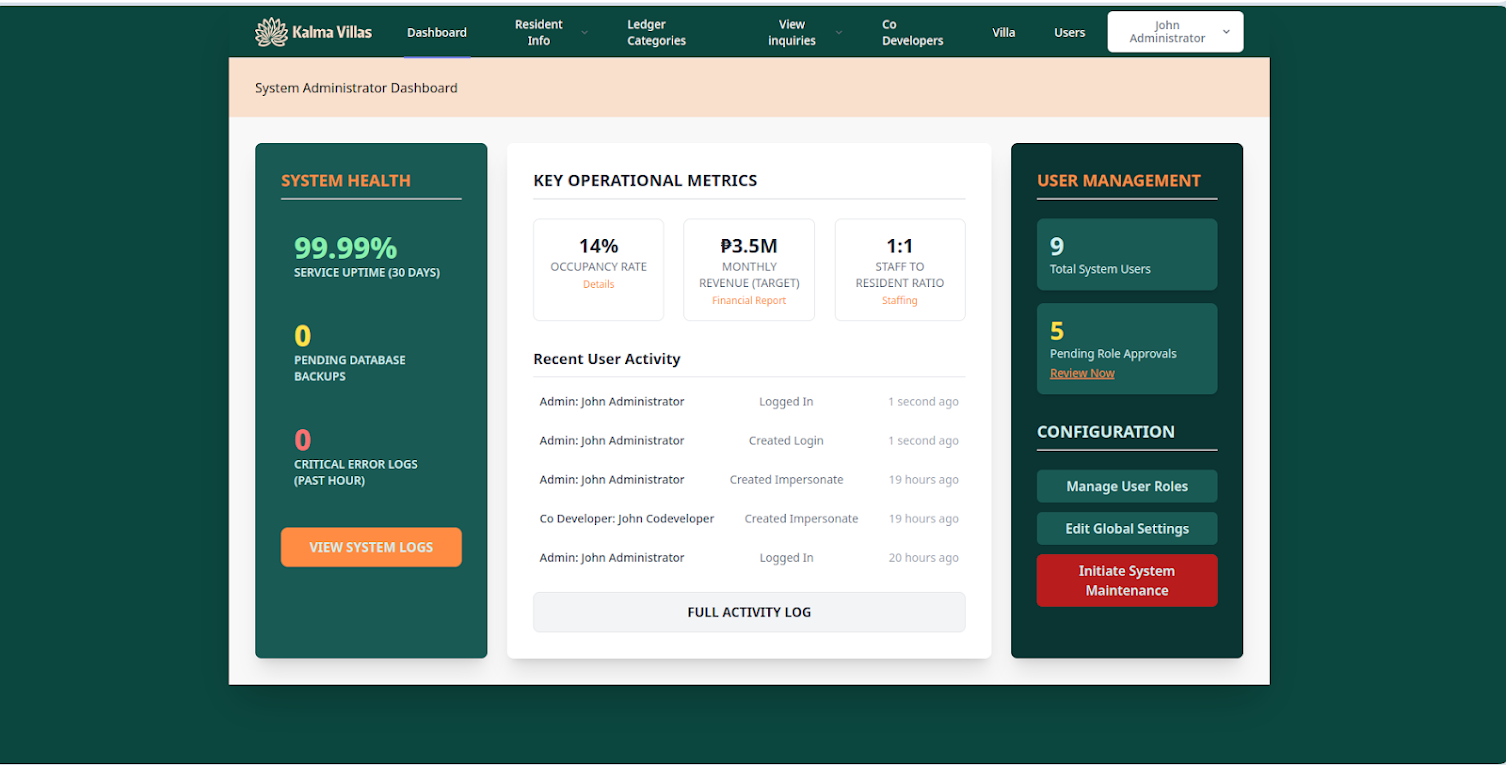The height and width of the screenshot is (765, 1506).
Task: Go to Ledger Categories
Action: tap(656, 33)
